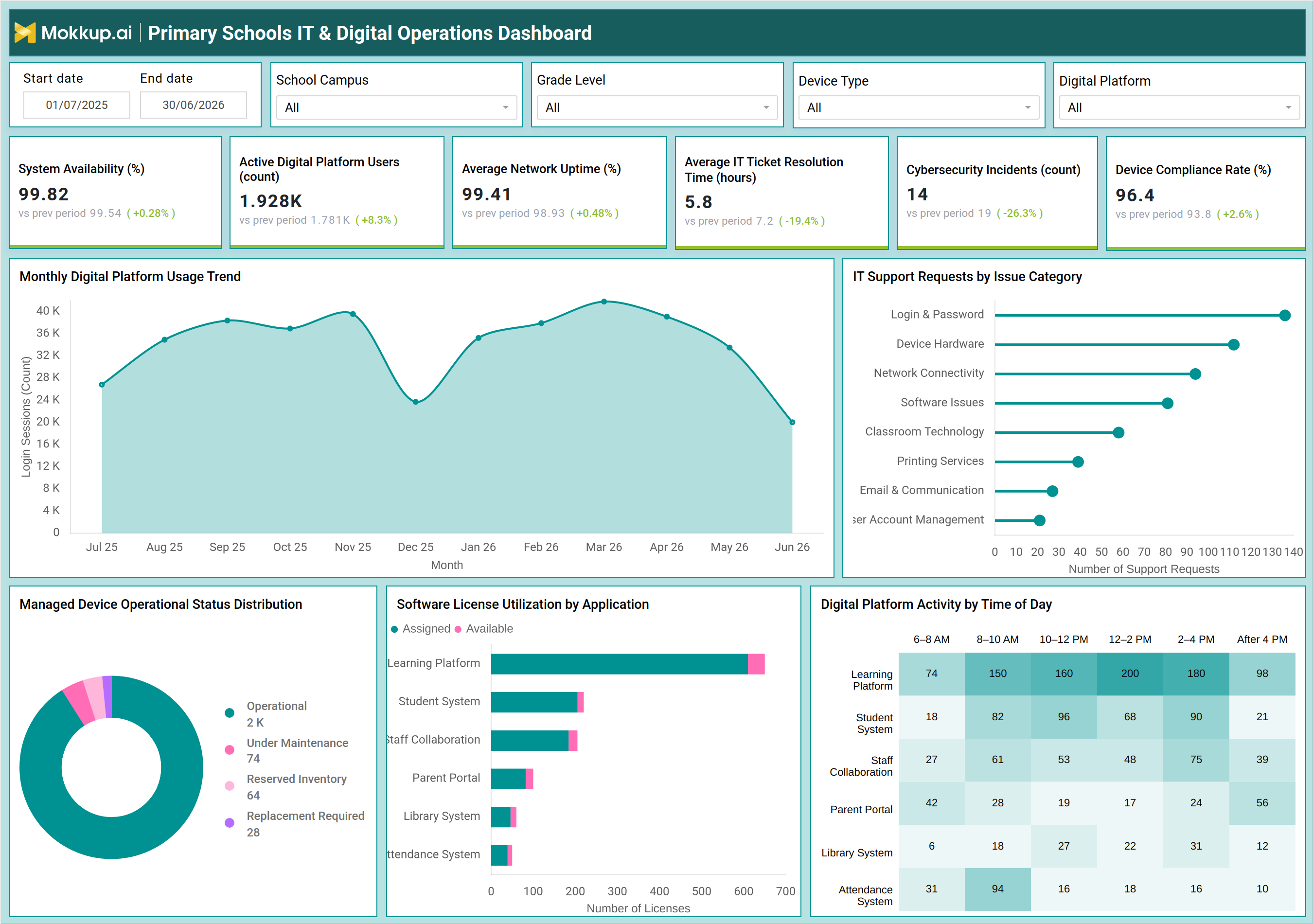Screen dimensions: 1313x924
Task: Click heatmap cell Student System 10–12 PM 96
Action: (1064, 717)
